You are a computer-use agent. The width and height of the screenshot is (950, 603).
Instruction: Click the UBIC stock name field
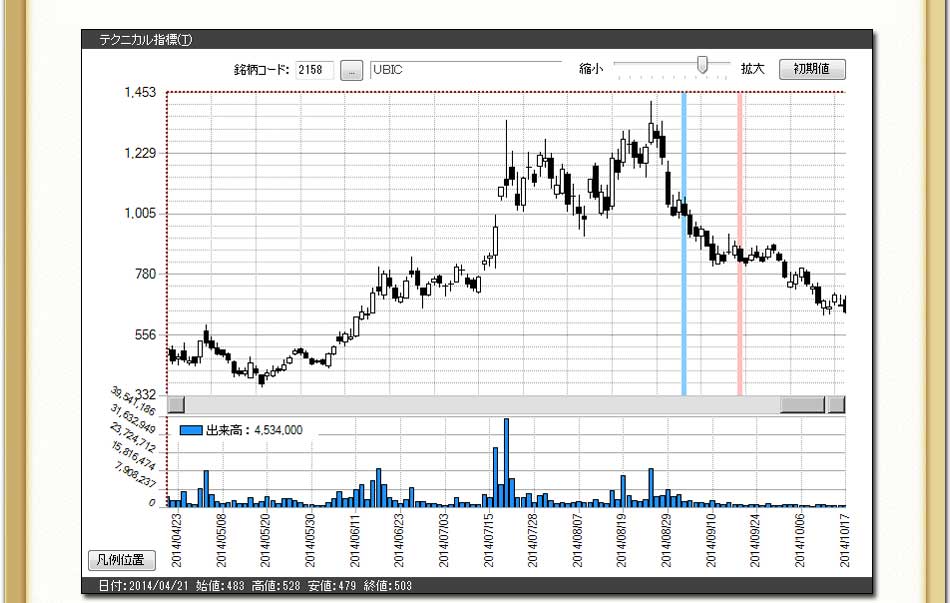pos(465,69)
